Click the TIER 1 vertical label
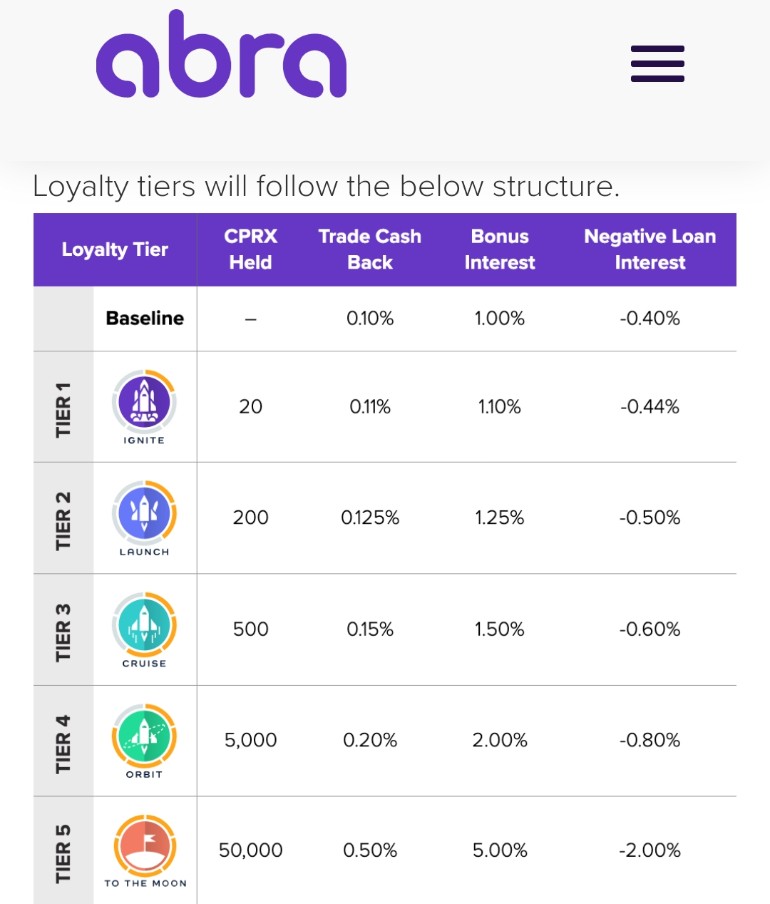Image resolution: width=770 pixels, height=904 pixels. [x=63, y=409]
